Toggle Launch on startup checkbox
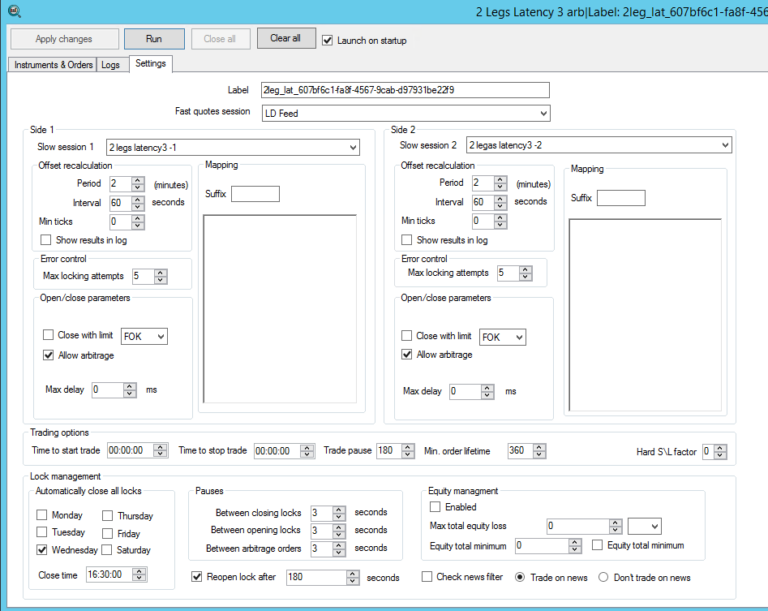Viewport: 768px width, 611px height. click(328, 40)
